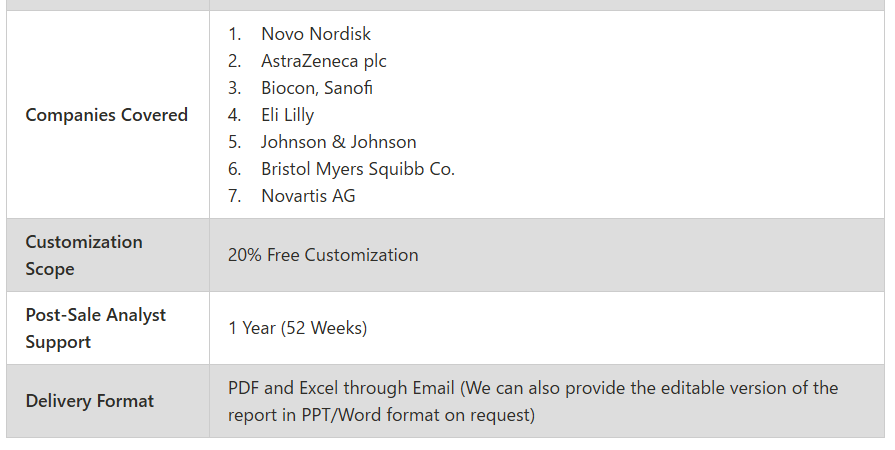Click the PDF and Excel through Email text

click(341, 388)
